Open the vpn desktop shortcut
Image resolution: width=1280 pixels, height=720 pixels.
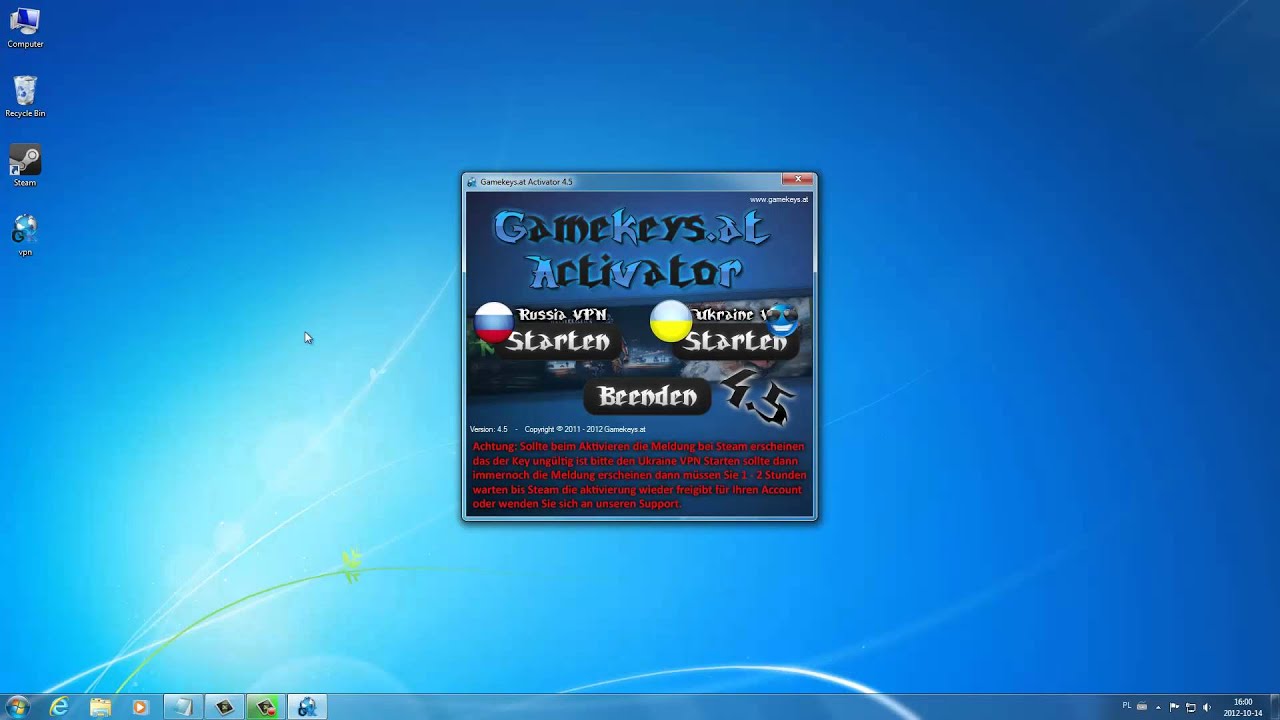25,236
